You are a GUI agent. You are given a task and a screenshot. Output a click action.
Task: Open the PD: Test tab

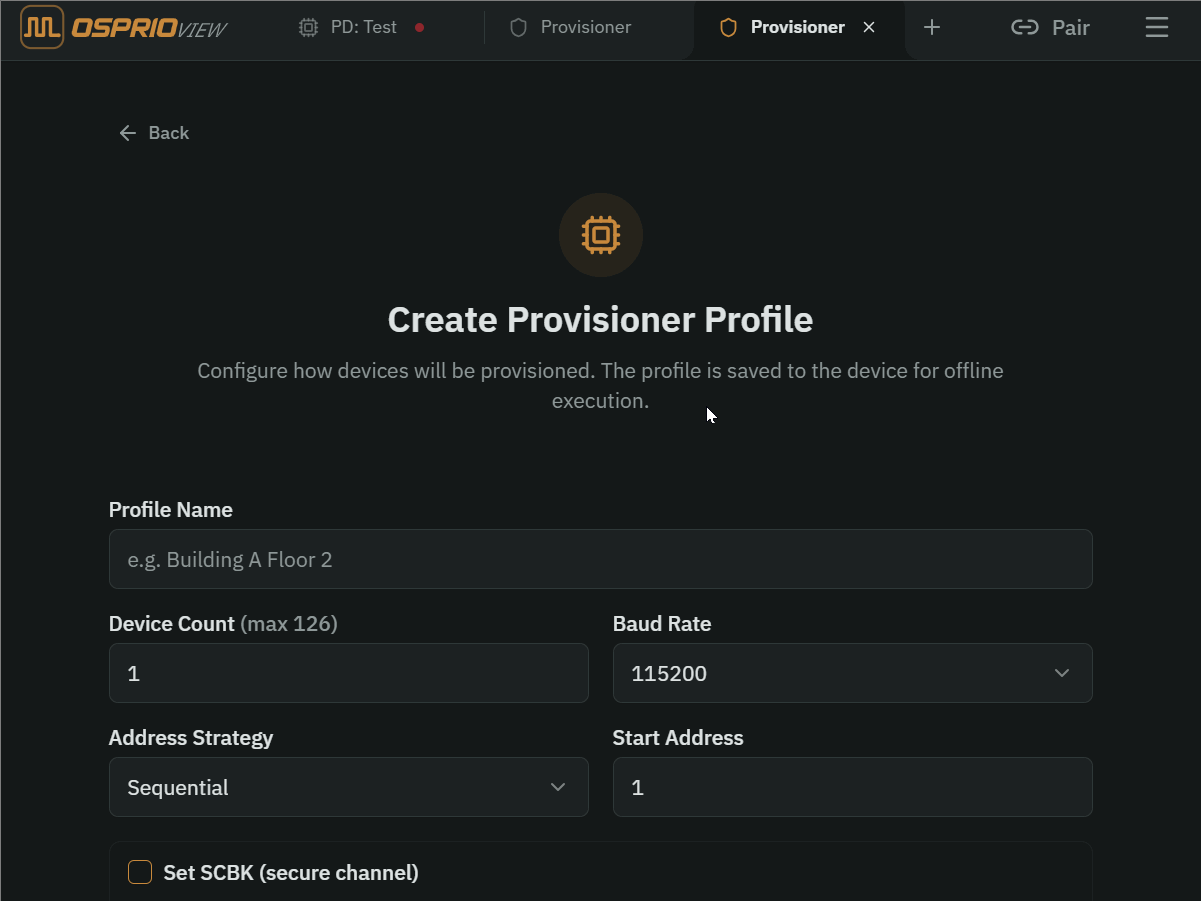click(362, 28)
